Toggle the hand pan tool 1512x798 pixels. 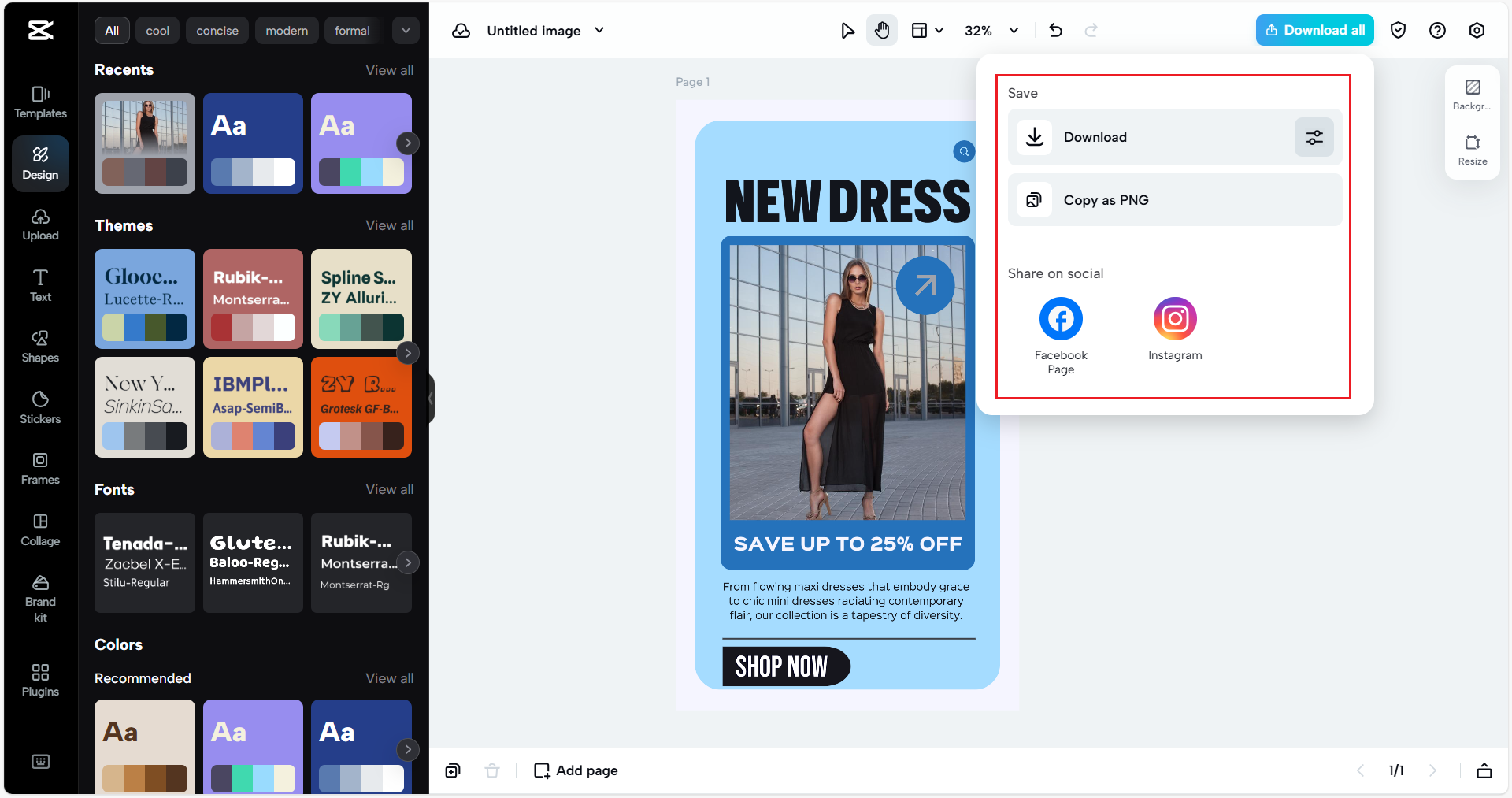click(x=882, y=30)
